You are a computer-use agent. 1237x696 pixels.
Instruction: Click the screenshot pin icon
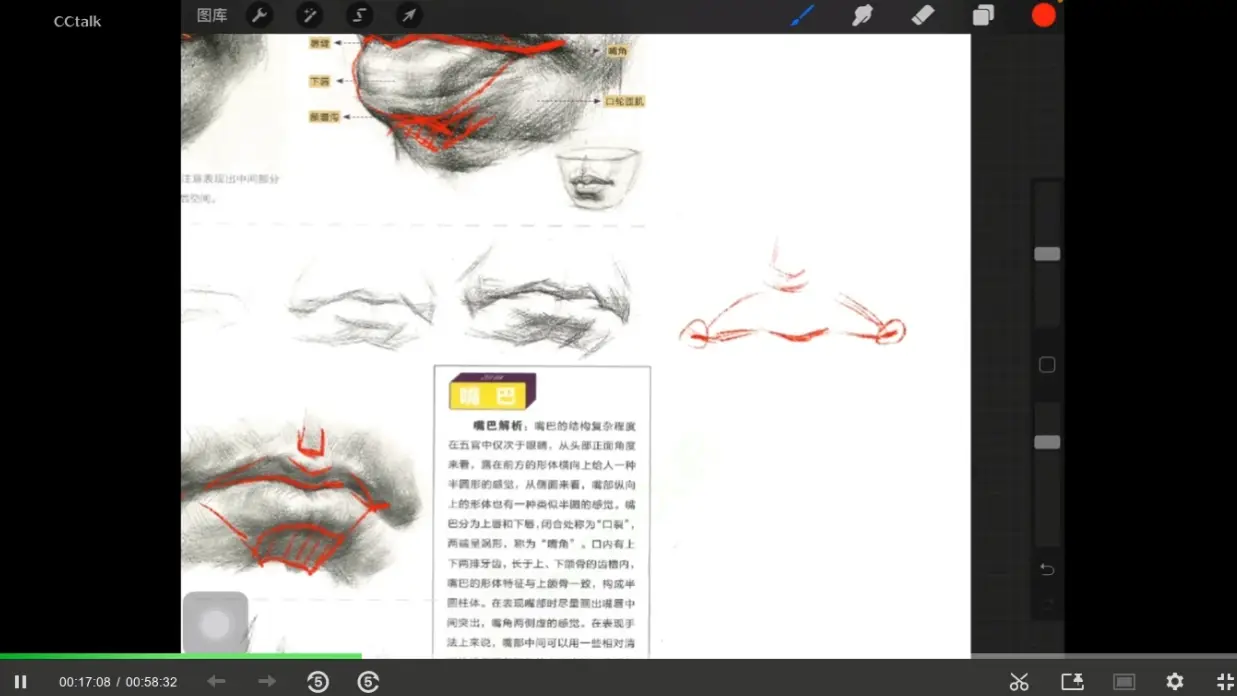point(1071,681)
